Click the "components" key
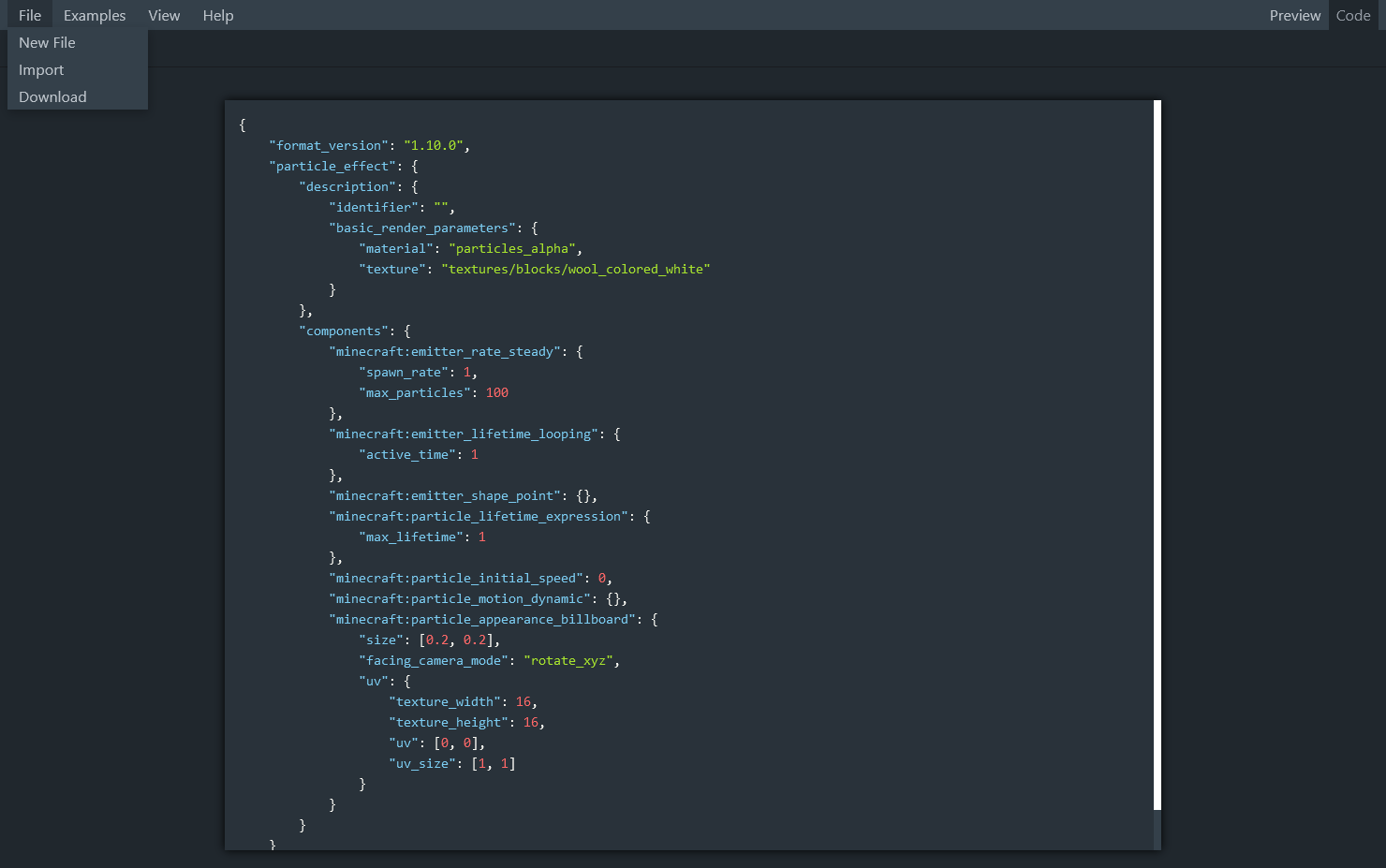Image resolution: width=1386 pixels, height=868 pixels. pos(344,331)
